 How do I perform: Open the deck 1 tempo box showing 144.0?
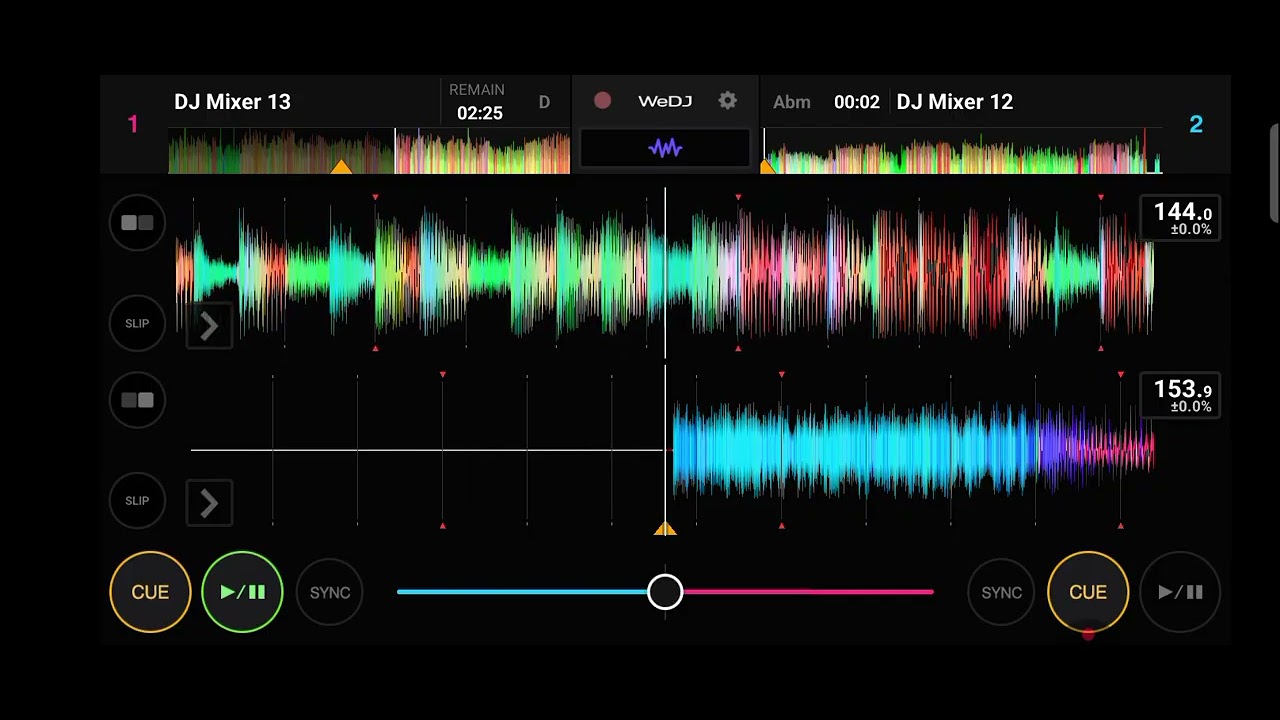(x=1180, y=219)
